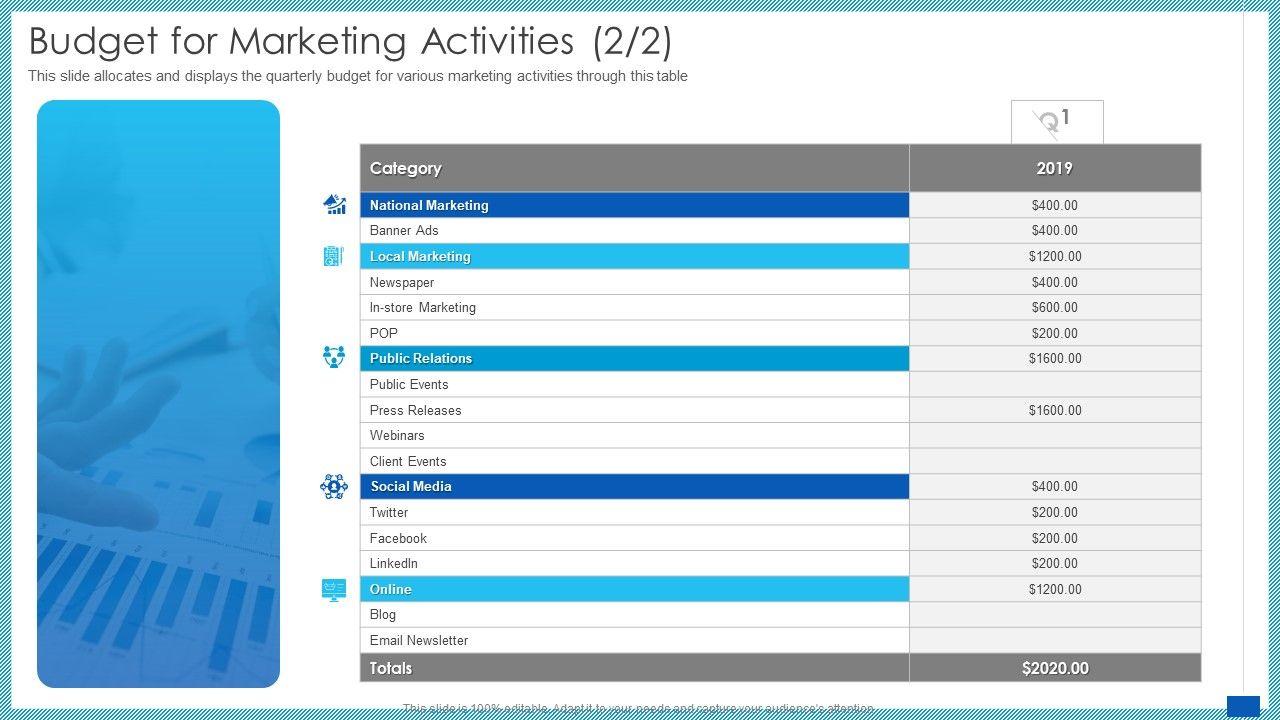Click the Q1 quarter icon box
Viewport: 1280px width, 720px height.
[x=1056, y=122]
